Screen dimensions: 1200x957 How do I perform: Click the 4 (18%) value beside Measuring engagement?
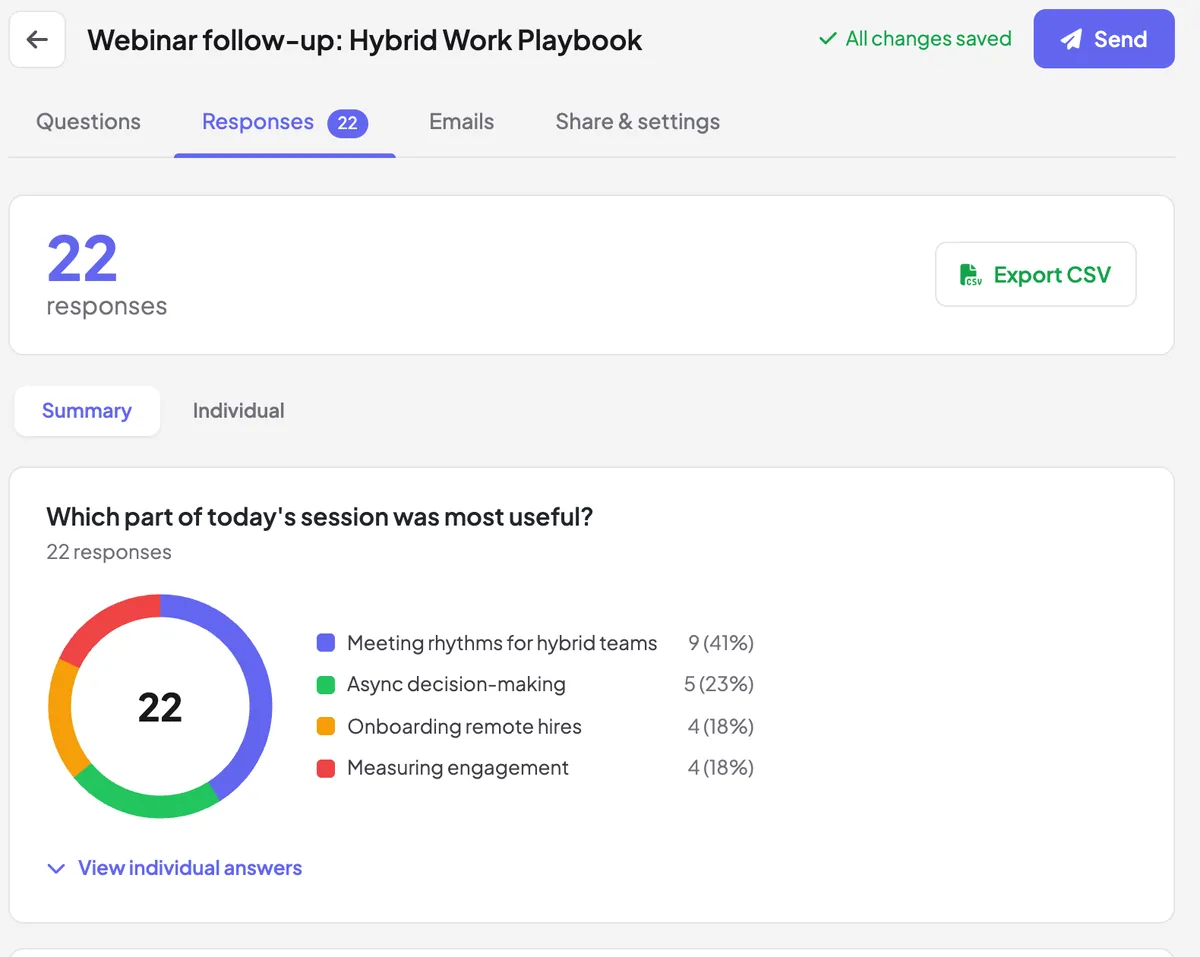coord(721,769)
